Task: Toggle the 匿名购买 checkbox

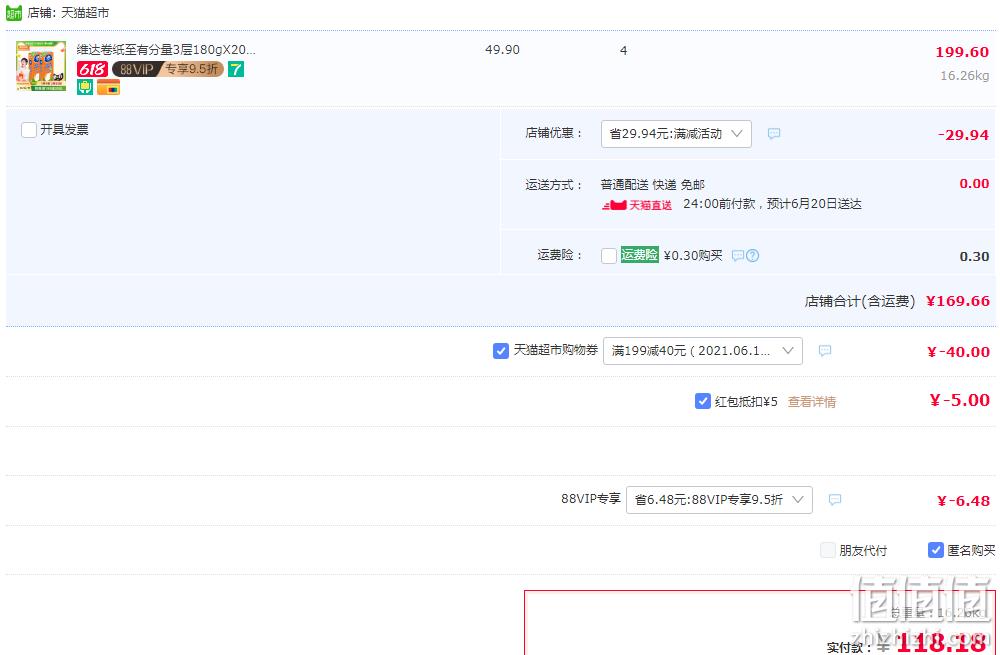Action: coord(936,550)
